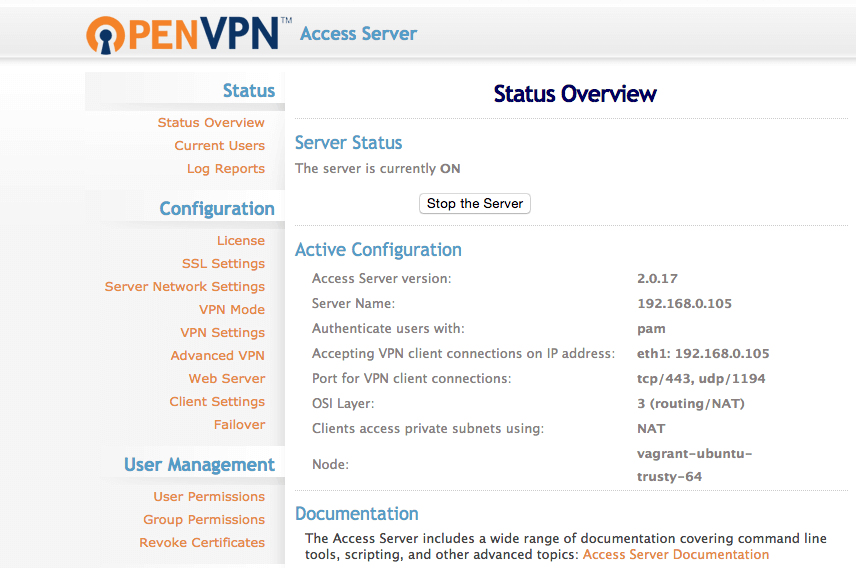Click 'Clients access private subnets using:' label
This screenshot has height=568, width=856.
coord(428,429)
